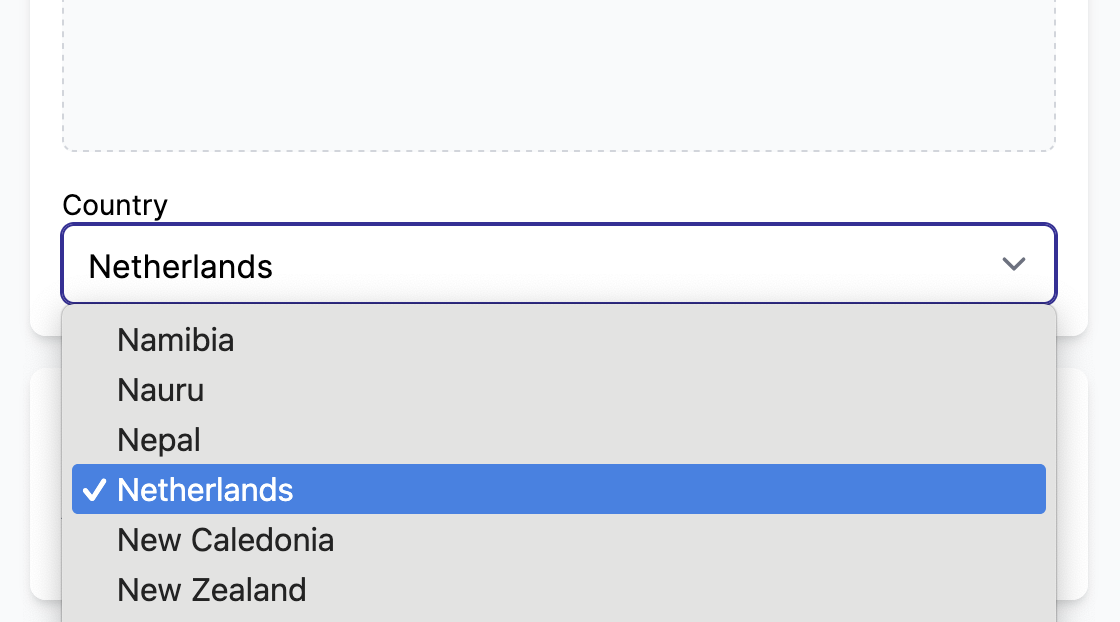Image resolution: width=1120 pixels, height=622 pixels.
Task: Pick Nepal from the country options
Action: 159,440
